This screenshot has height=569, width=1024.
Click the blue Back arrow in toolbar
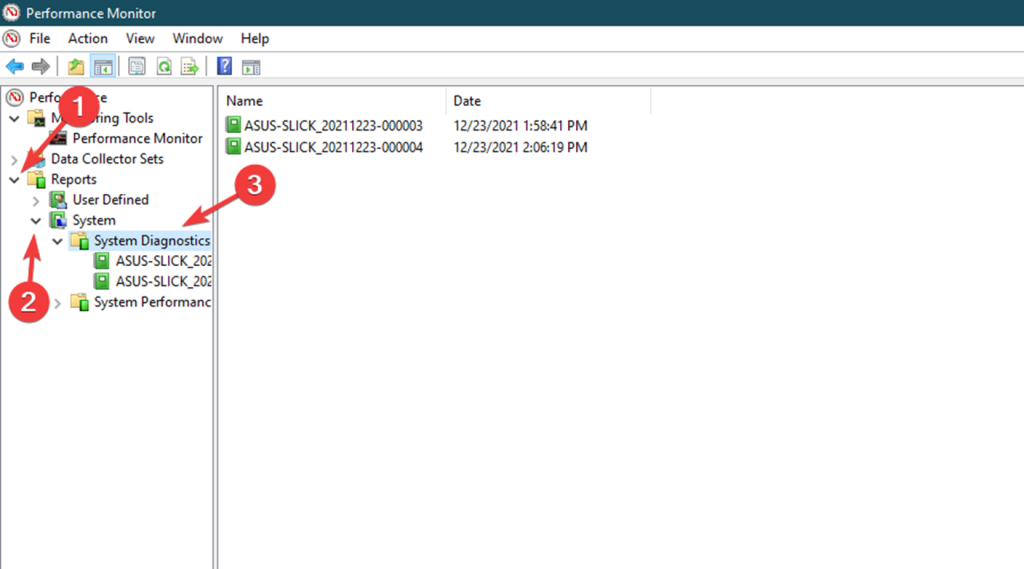pyautogui.click(x=15, y=67)
